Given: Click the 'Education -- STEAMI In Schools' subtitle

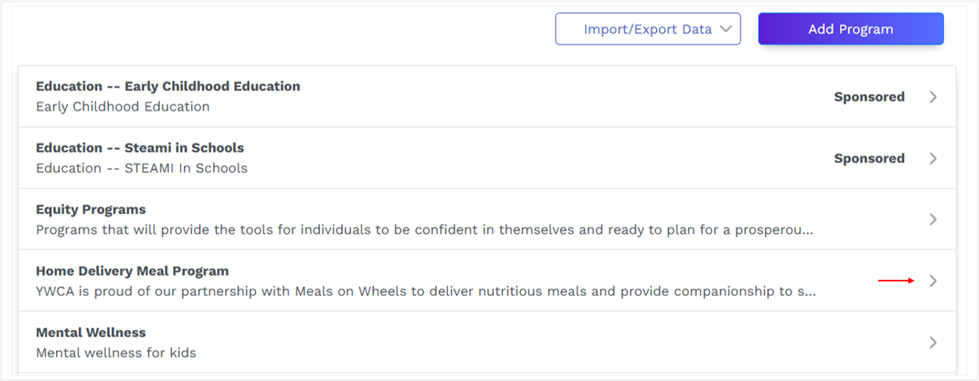Looking at the screenshot, I should click(x=142, y=168).
